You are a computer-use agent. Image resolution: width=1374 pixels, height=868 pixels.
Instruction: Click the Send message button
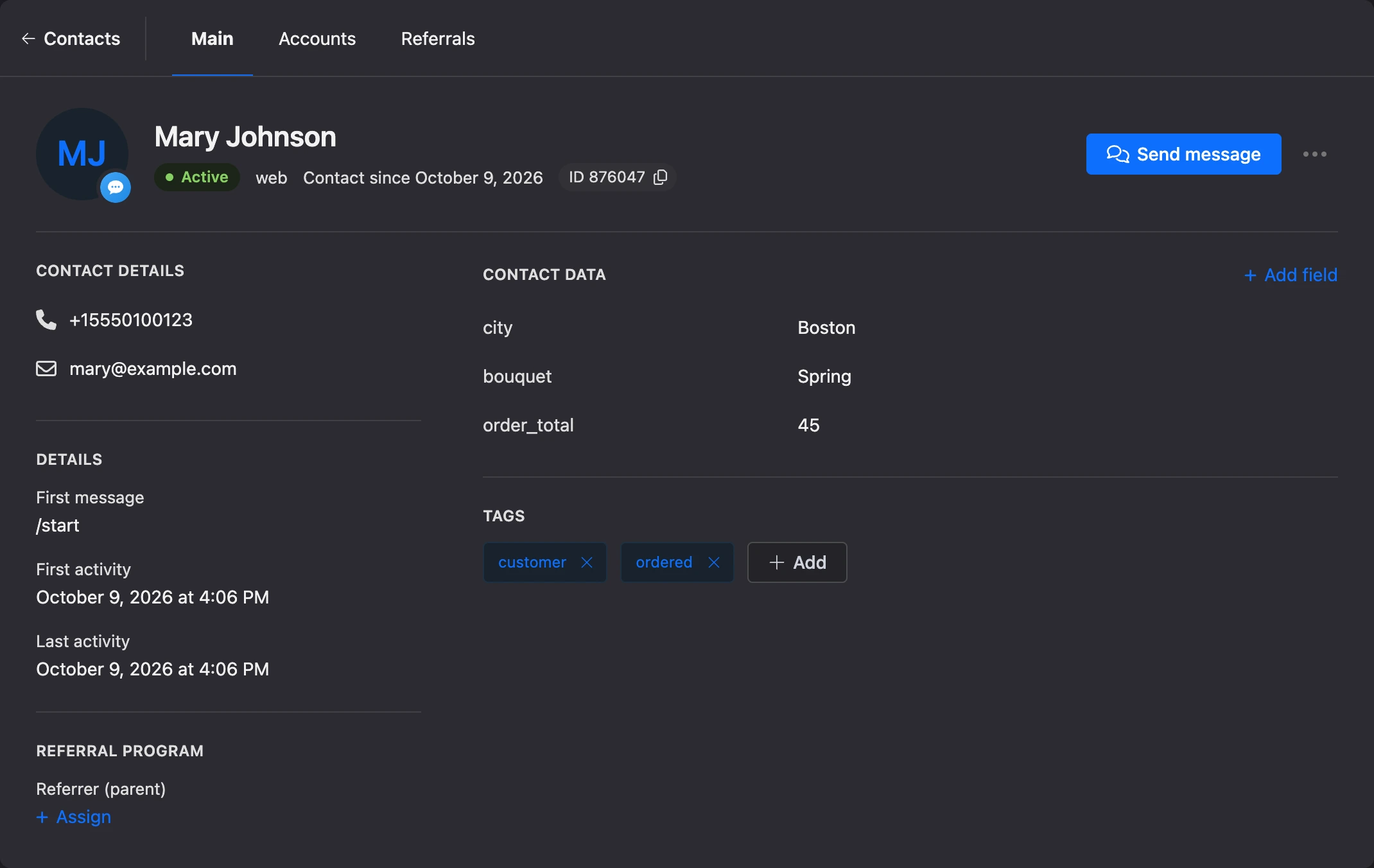[x=1183, y=154]
